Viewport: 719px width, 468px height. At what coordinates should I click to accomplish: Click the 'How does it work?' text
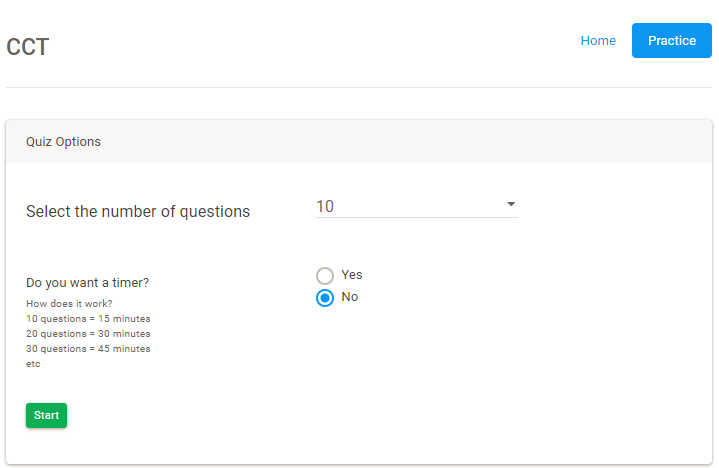(69, 304)
